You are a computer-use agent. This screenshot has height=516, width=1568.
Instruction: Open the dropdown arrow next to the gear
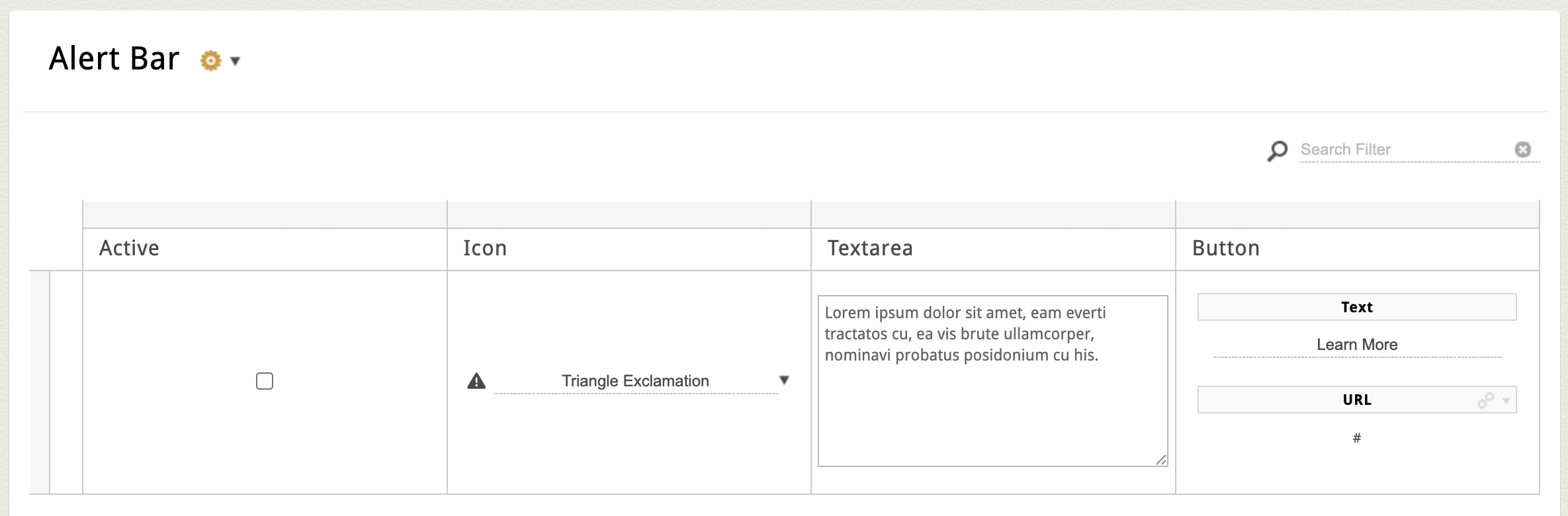[x=235, y=62]
